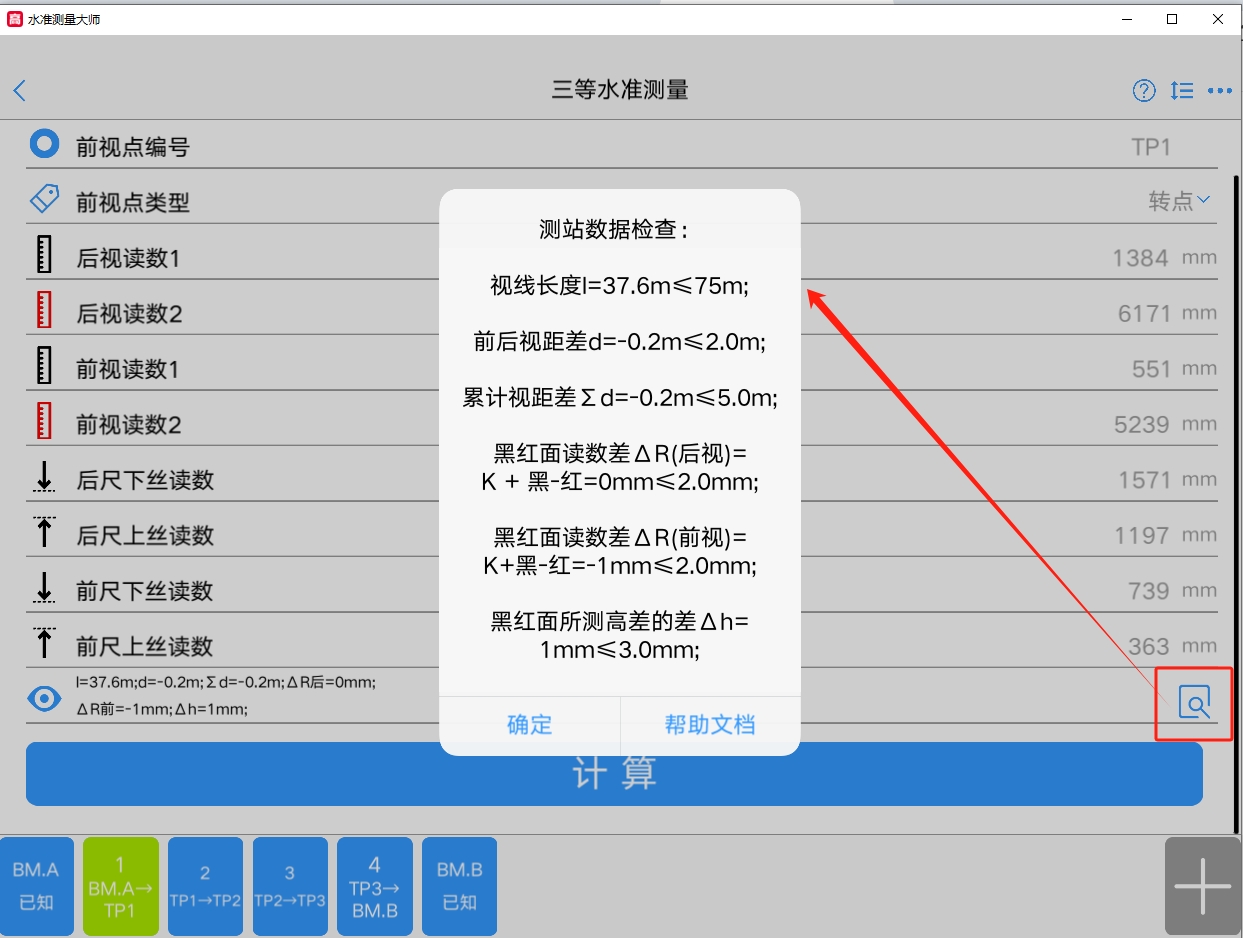The height and width of the screenshot is (938, 1243).
Task: Open the ellipsis more options menu
Action: (x=1219, y=90)
